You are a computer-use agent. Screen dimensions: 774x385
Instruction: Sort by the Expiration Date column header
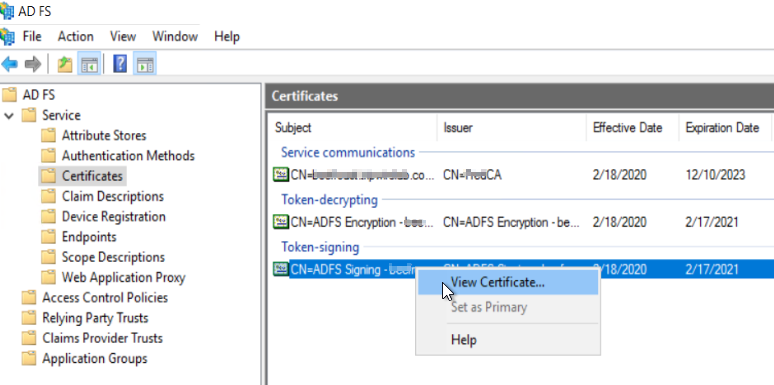726,128
